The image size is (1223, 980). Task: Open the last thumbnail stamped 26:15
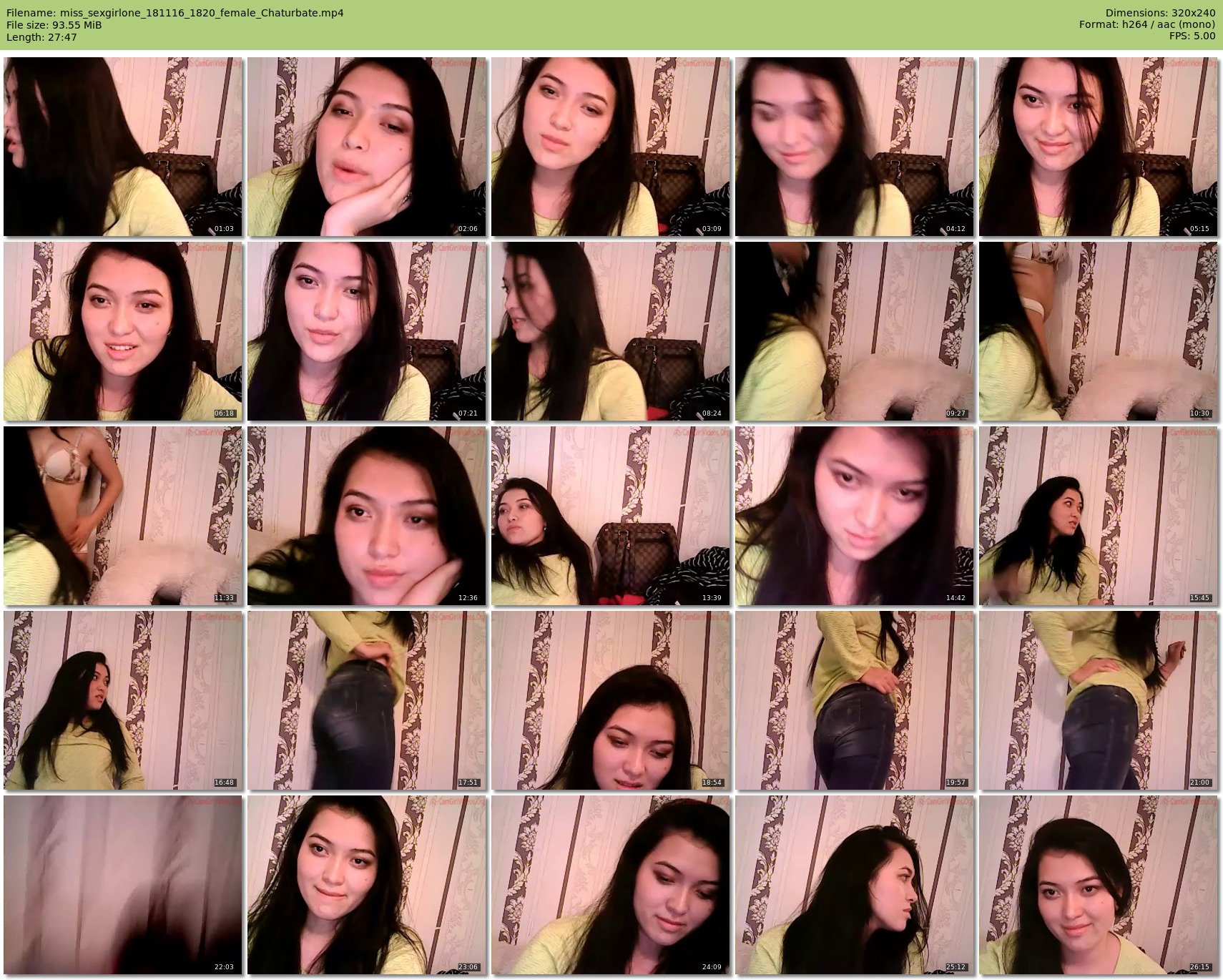(1099, 885)
